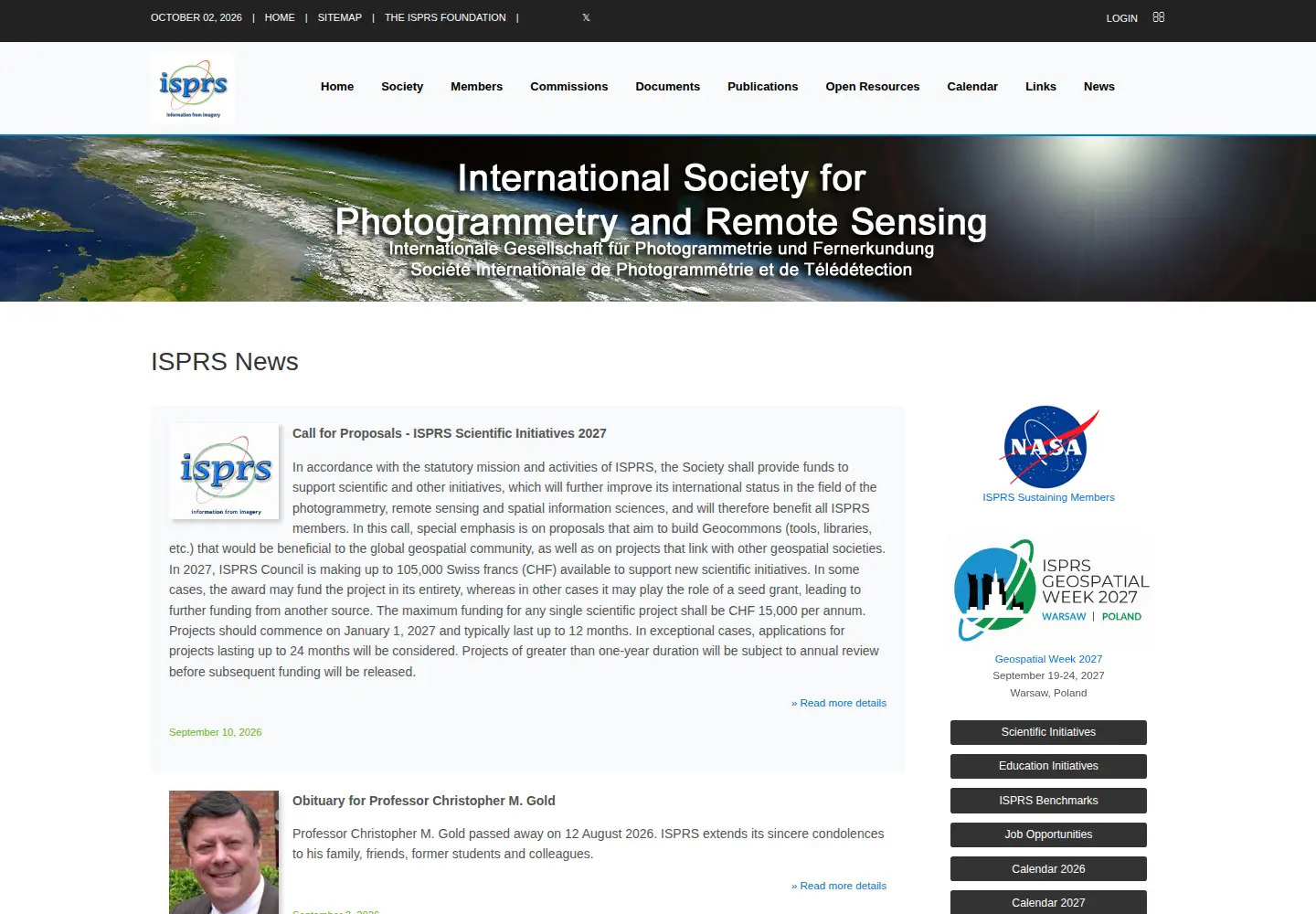1316x914 pixels.
Task: Open the Open Resources menu
Action: coord(873,87)
